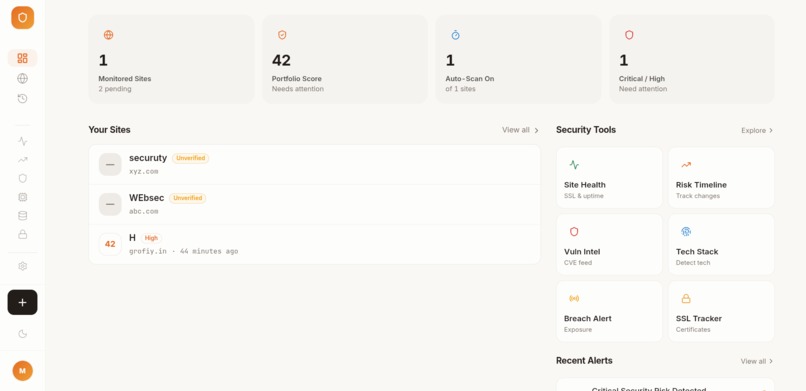
Task: Open the Vuln Intel tool label
Action: (582, 252)
